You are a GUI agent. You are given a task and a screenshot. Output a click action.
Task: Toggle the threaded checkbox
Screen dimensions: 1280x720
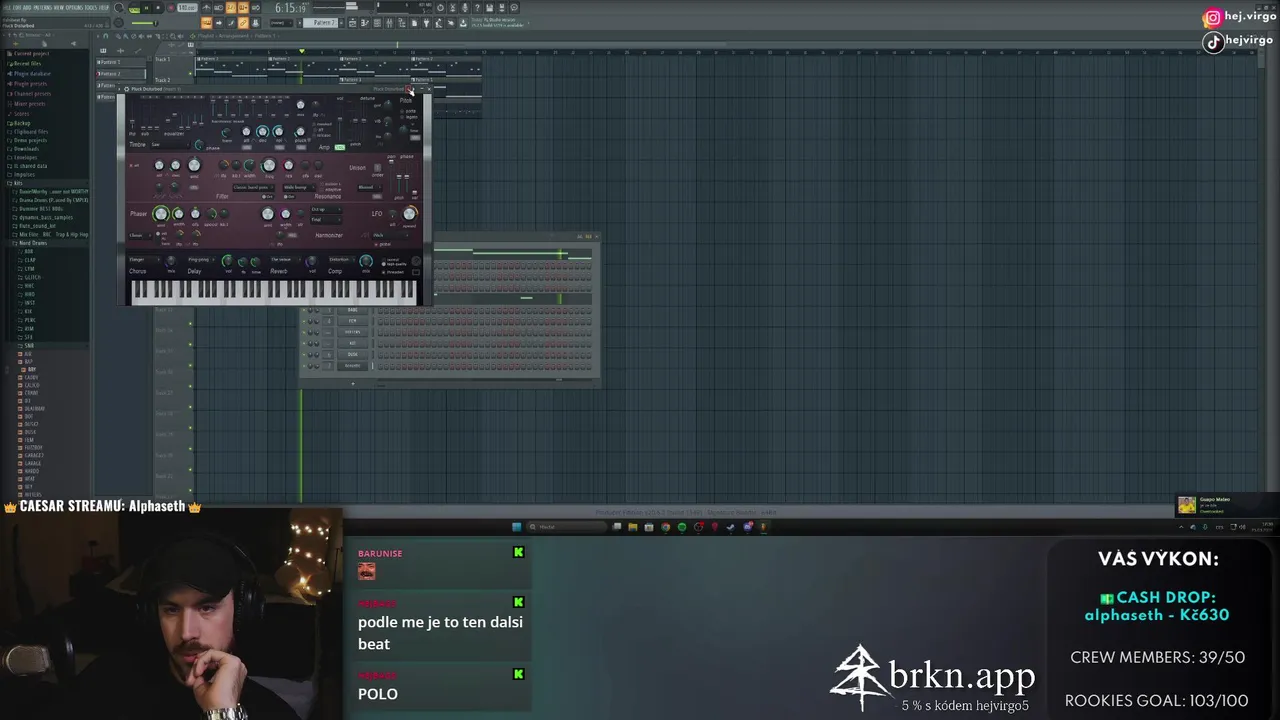pyautogui.click(x=393, y=272)
